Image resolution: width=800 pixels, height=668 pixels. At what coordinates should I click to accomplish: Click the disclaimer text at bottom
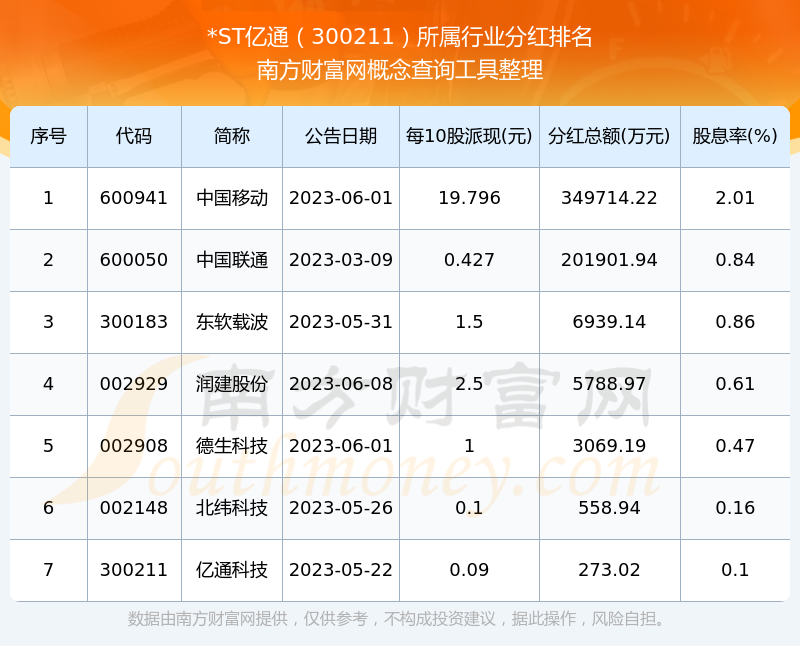396,619
